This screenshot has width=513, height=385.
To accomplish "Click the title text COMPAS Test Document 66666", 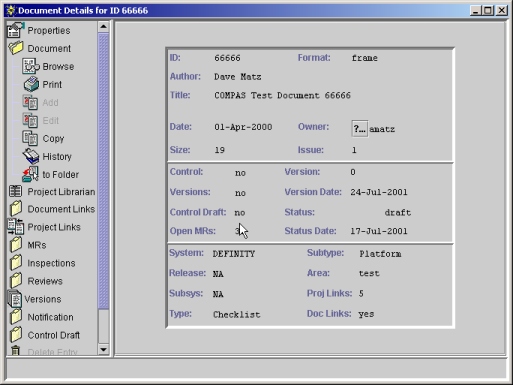I will pos(282,96).
